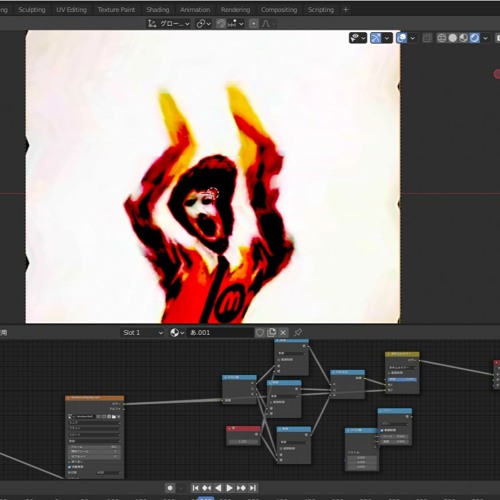Toggle the checked clamp checkbox in power node
500x500 pixels.
tap(382, 430)
